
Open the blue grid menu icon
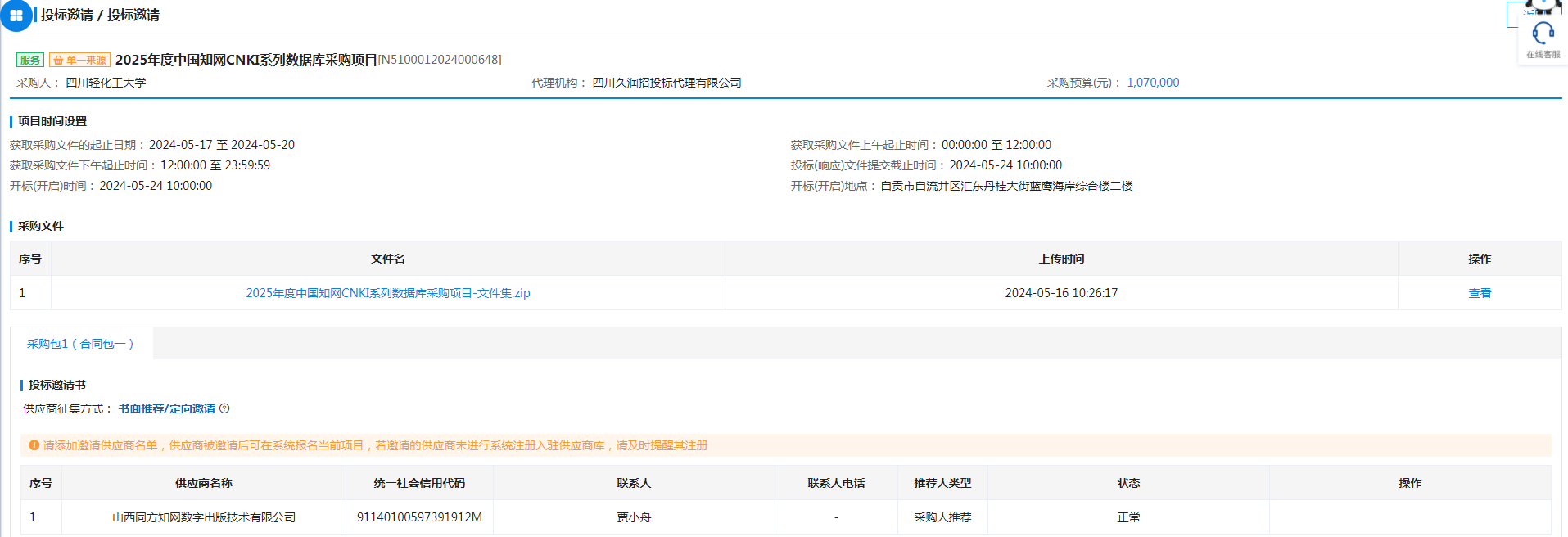[x=16, y=16]
